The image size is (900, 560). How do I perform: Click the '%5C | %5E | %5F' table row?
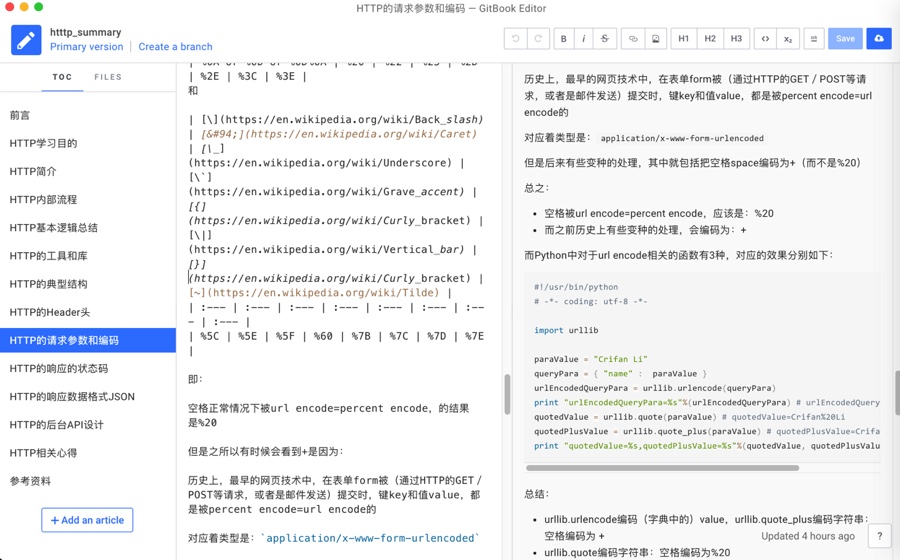tap(336, 336)
